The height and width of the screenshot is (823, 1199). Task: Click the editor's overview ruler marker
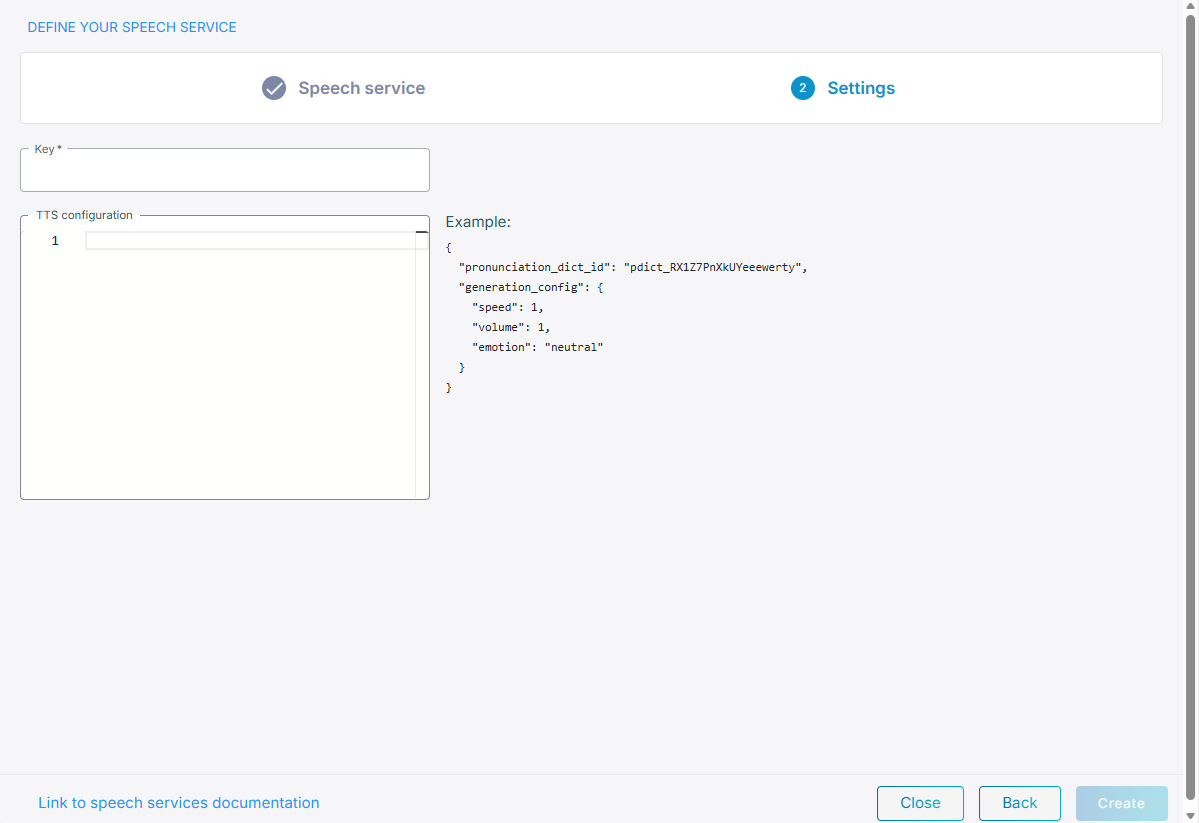tap(422, 233)
